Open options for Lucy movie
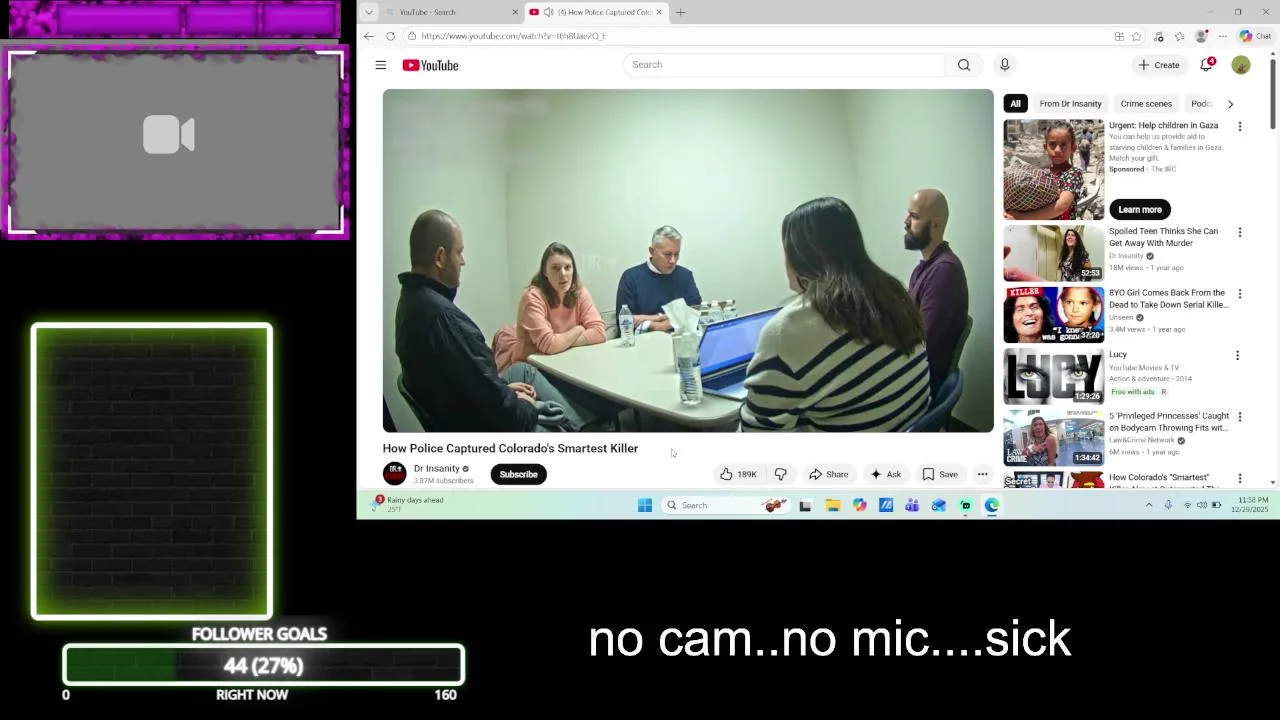The height and width of the screenshot is (720, 1280). pyautogui.click(x=1237, y=356)
